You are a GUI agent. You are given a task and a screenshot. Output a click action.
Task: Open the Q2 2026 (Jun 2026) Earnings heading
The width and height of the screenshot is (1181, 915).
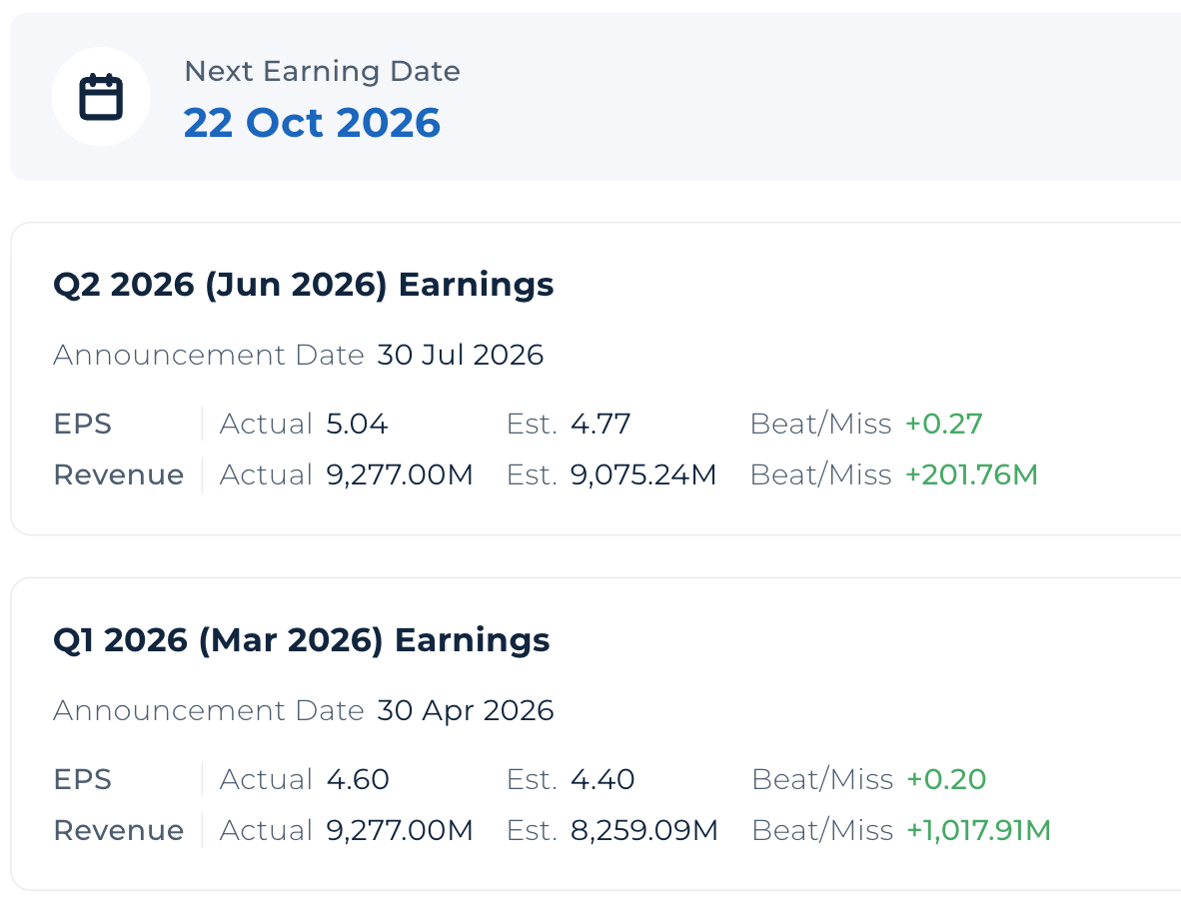click(x=304, y=285)
